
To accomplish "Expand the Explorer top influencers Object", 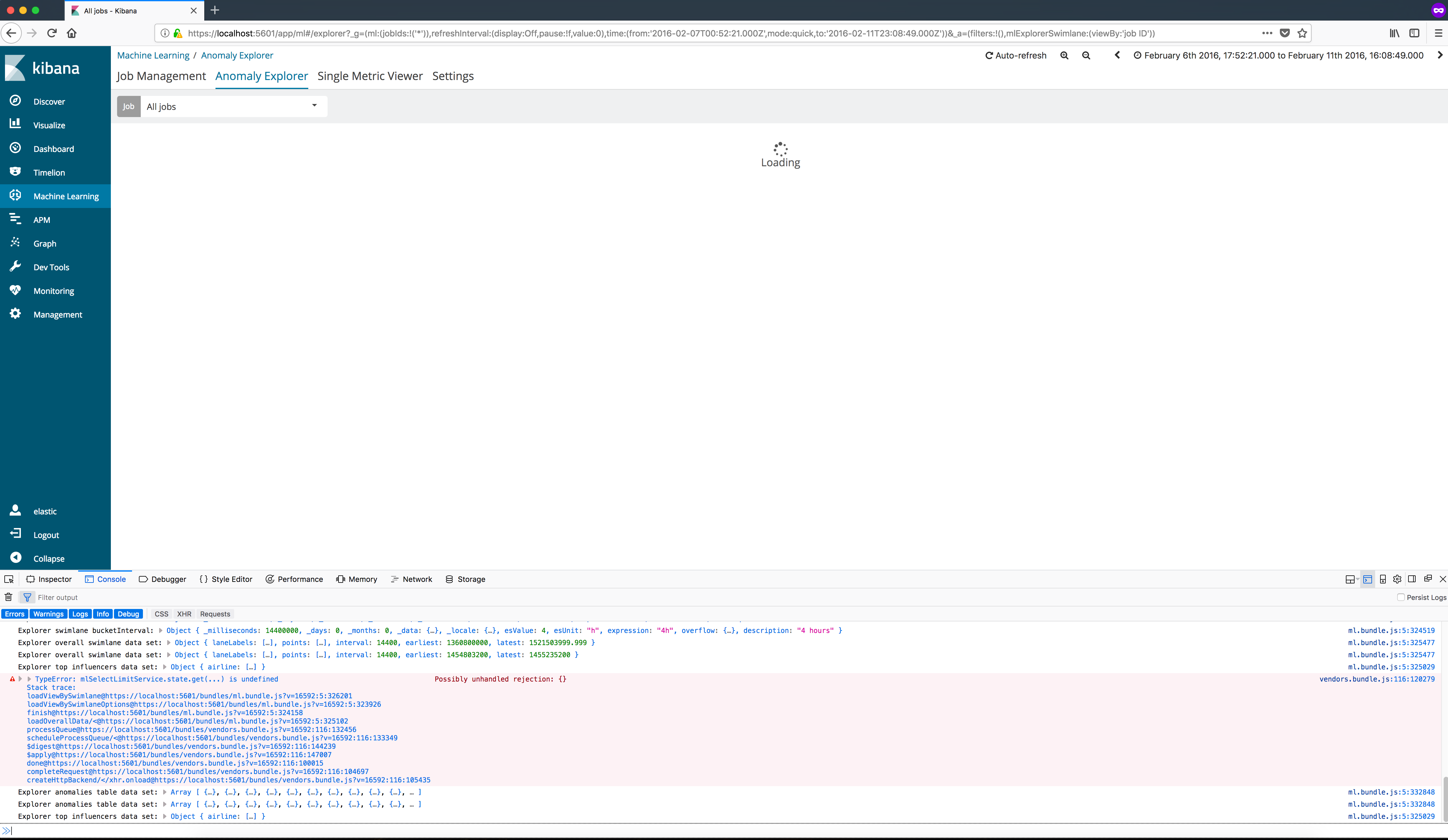I will click(164, 667).
